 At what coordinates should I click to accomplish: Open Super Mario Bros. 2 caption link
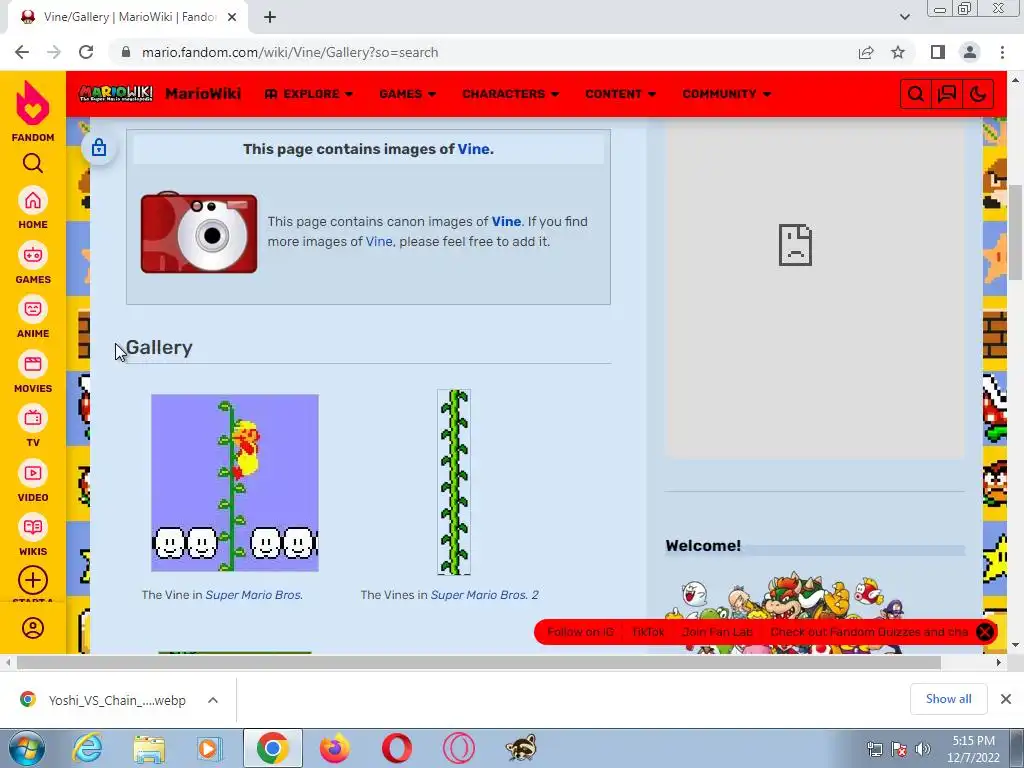coord(485,595)
